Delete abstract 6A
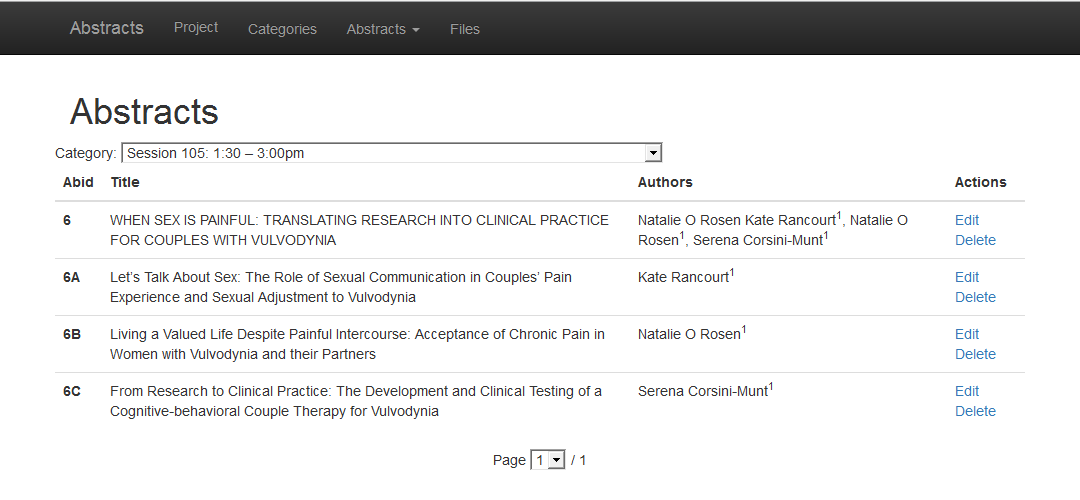The width and height of the screenshot is (1080, 500). click(x=975, y=297)
